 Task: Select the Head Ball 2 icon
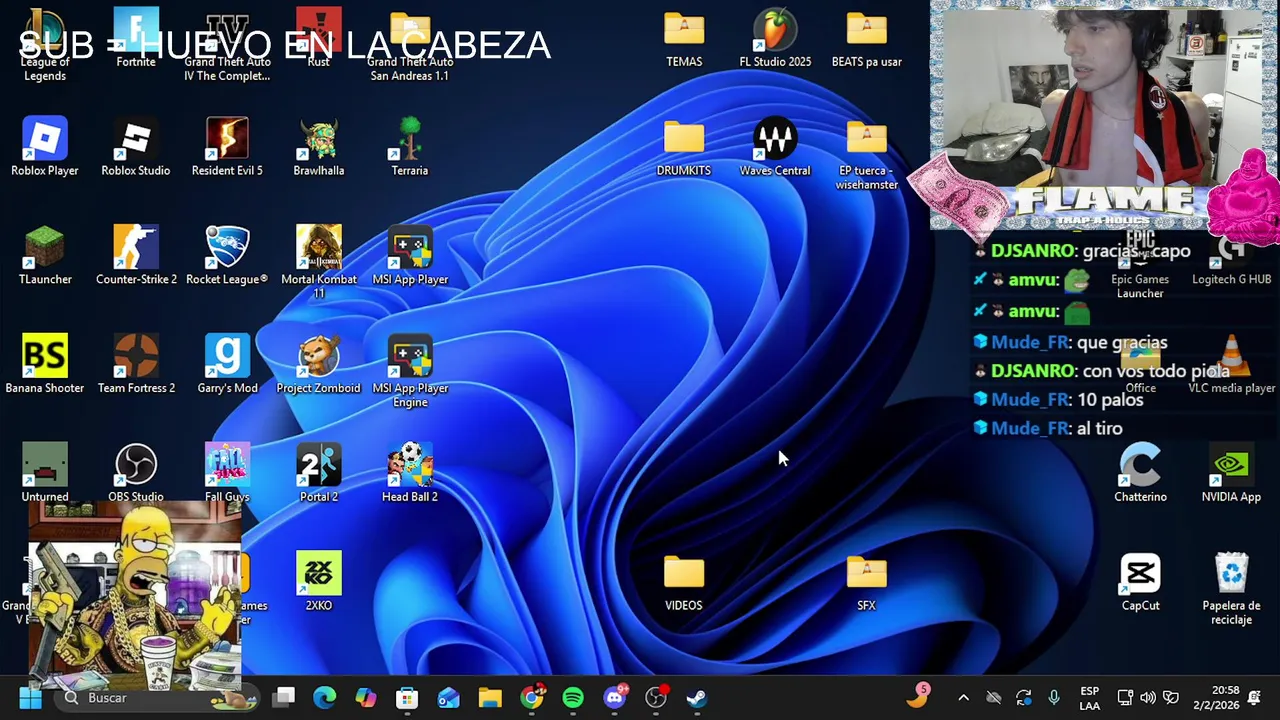(x=410, y=474)
